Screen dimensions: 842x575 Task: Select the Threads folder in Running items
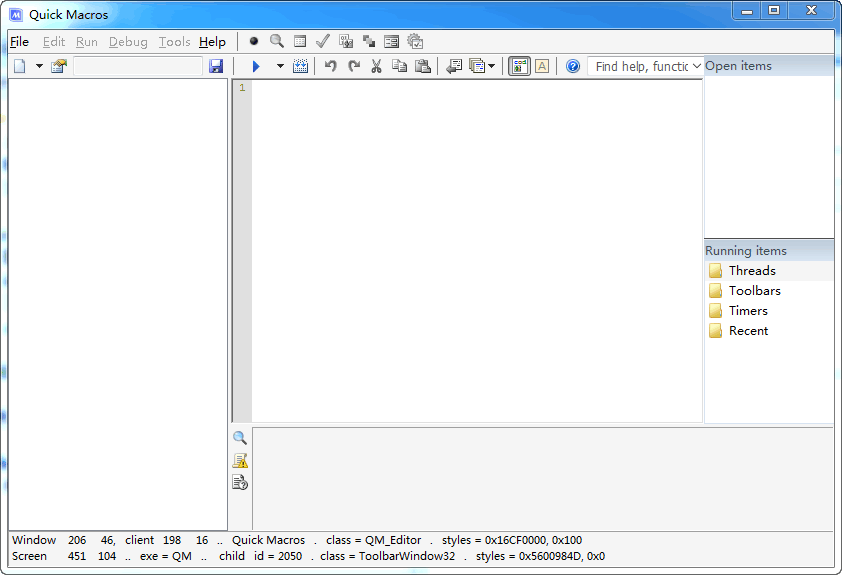pyautogui.click(x=751, y=271)
